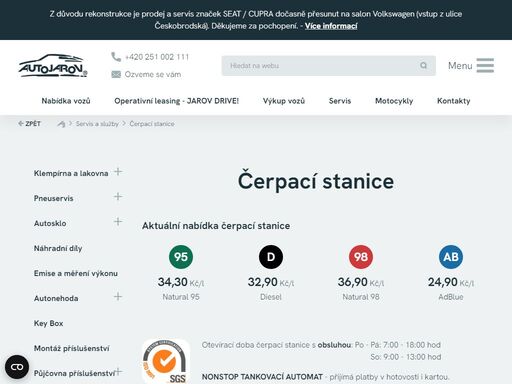Click the Menu label text
The width and height of the screenshot is (512, 384).
[460, 66]
